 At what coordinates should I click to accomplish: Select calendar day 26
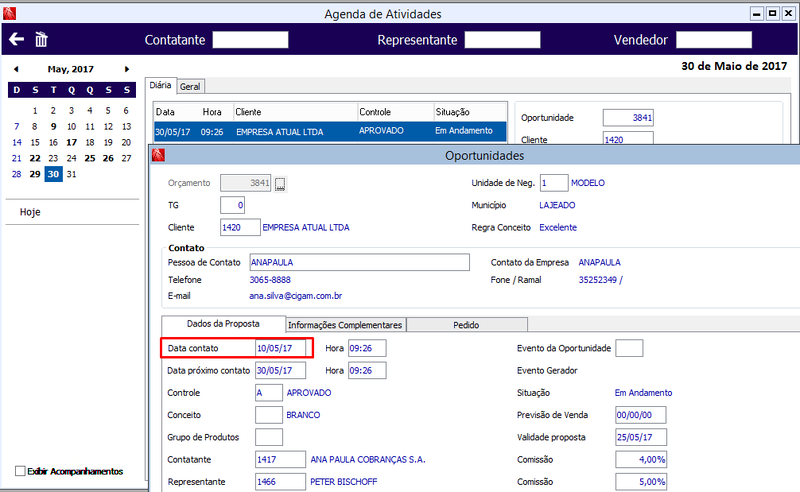[108, 158]
